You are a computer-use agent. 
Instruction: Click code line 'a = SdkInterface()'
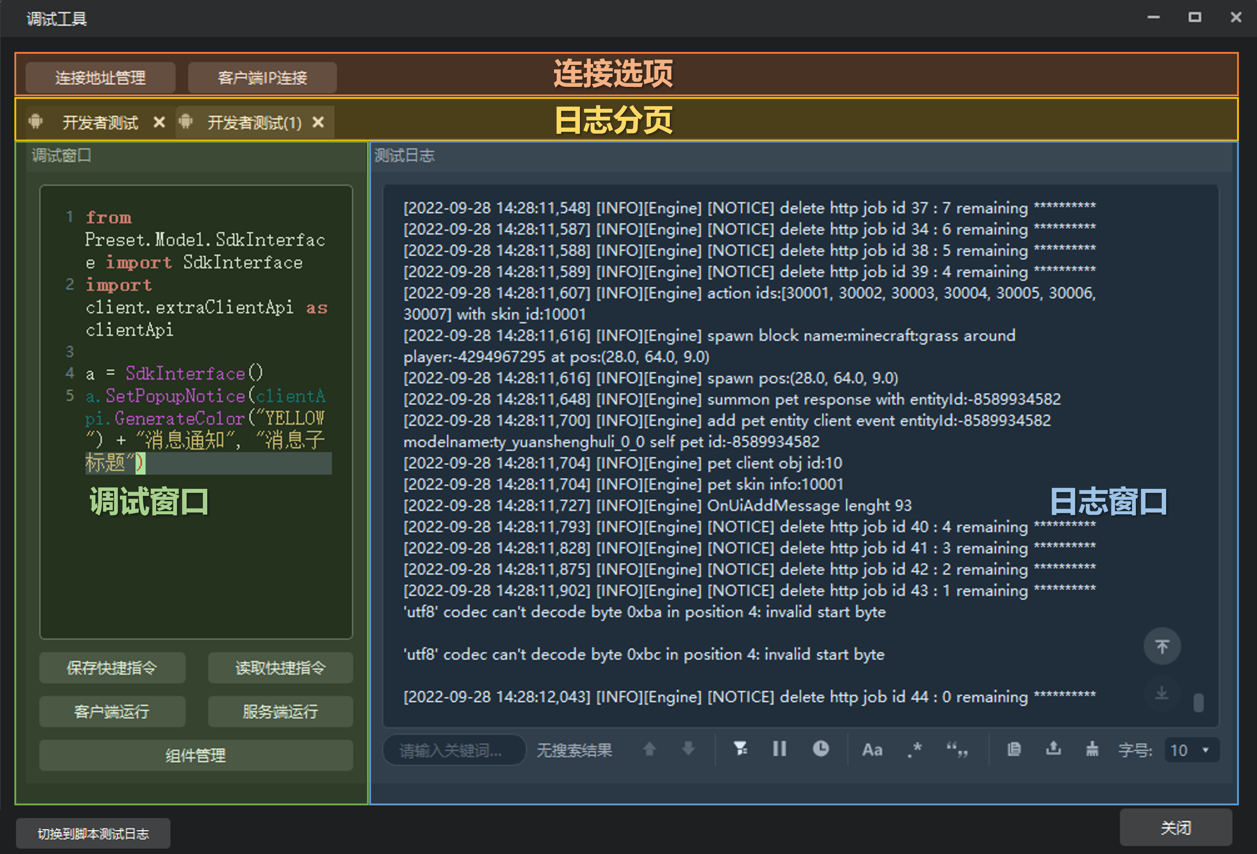coord(175,373)
